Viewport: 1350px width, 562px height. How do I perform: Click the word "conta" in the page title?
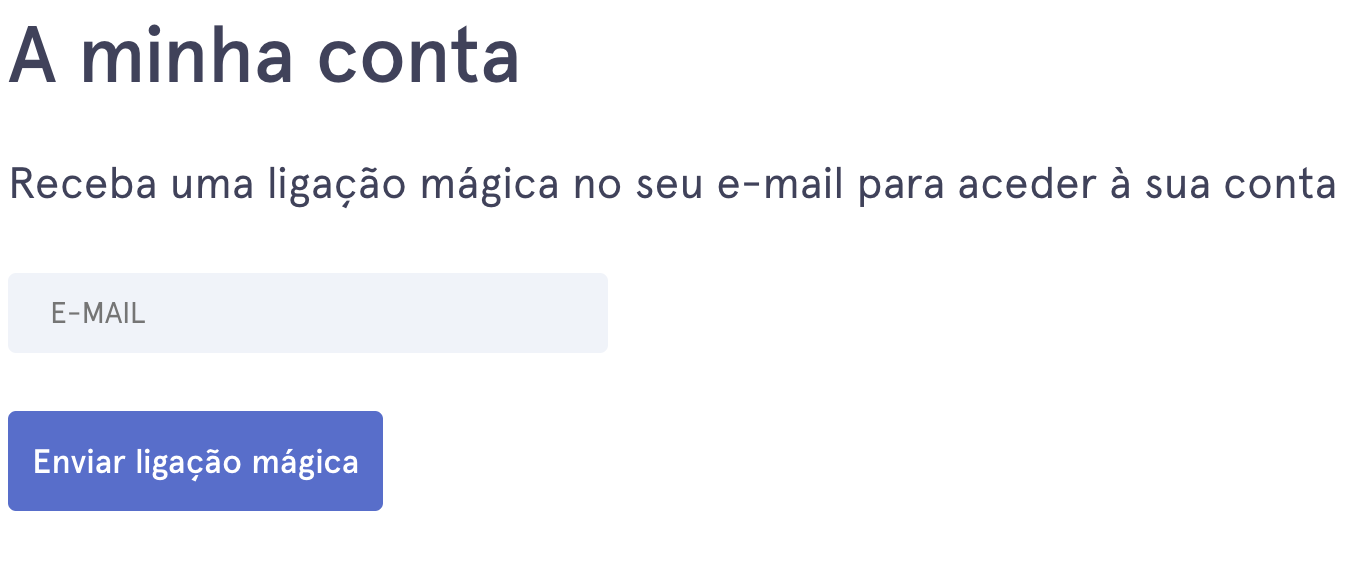(418, 55)
